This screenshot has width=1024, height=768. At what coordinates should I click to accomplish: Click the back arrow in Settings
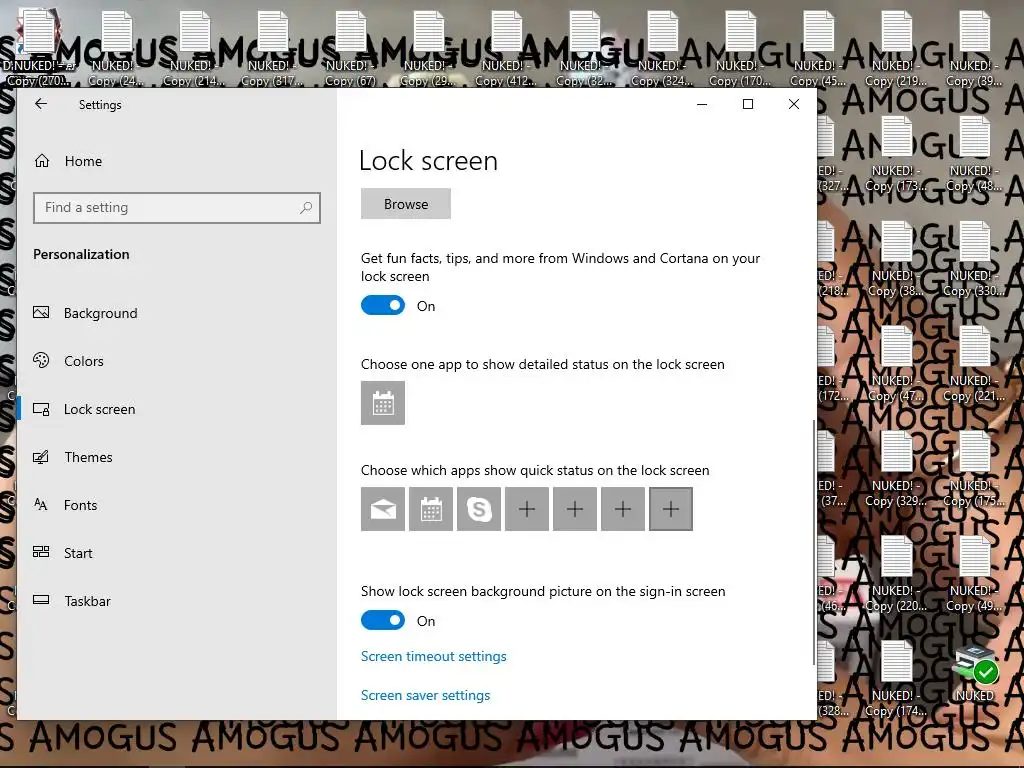tap(41, 104)
